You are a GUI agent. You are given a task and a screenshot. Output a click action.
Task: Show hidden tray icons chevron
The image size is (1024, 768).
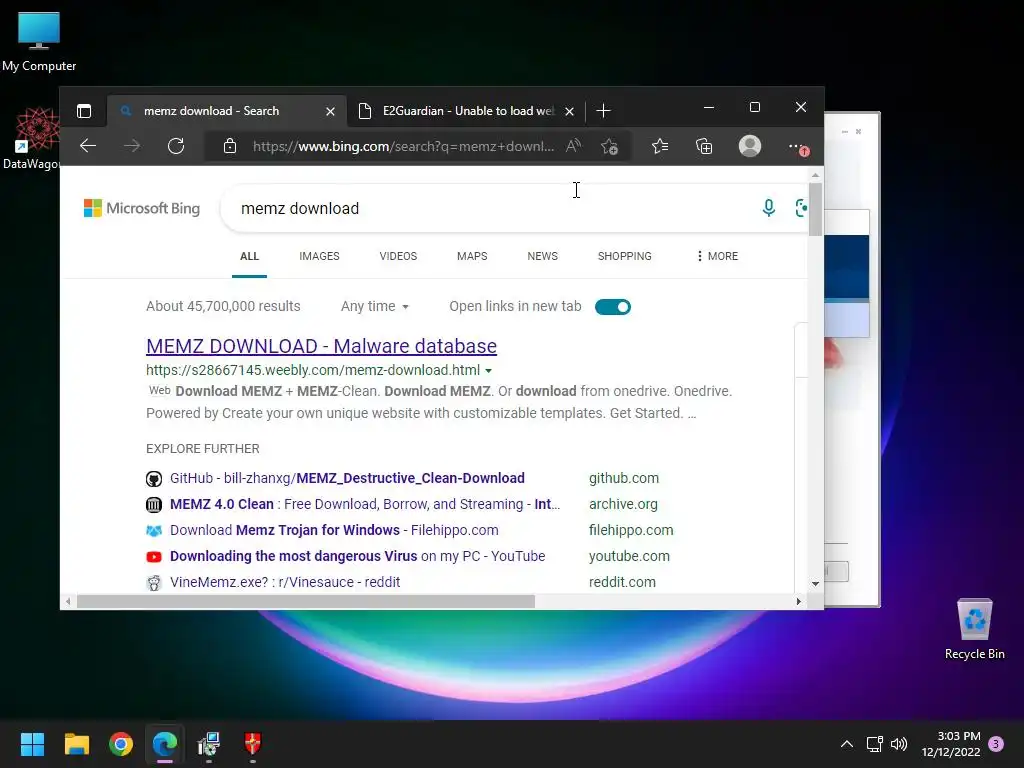[846, 744]
